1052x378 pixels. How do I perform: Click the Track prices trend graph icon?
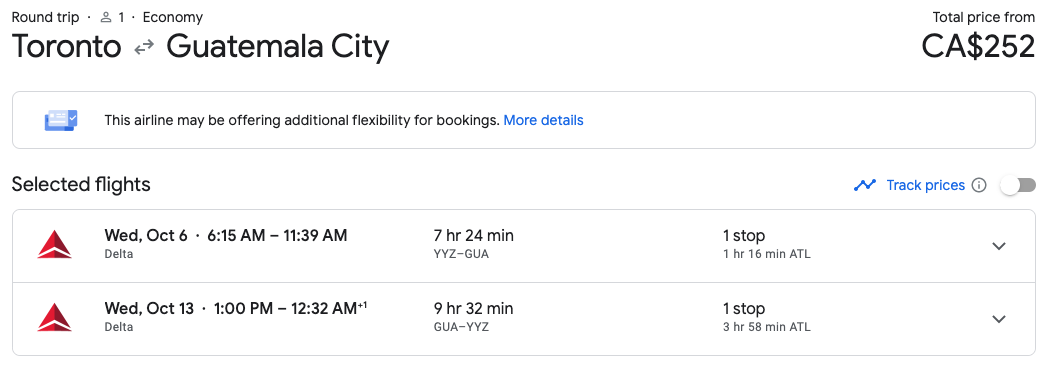point(865,185)
